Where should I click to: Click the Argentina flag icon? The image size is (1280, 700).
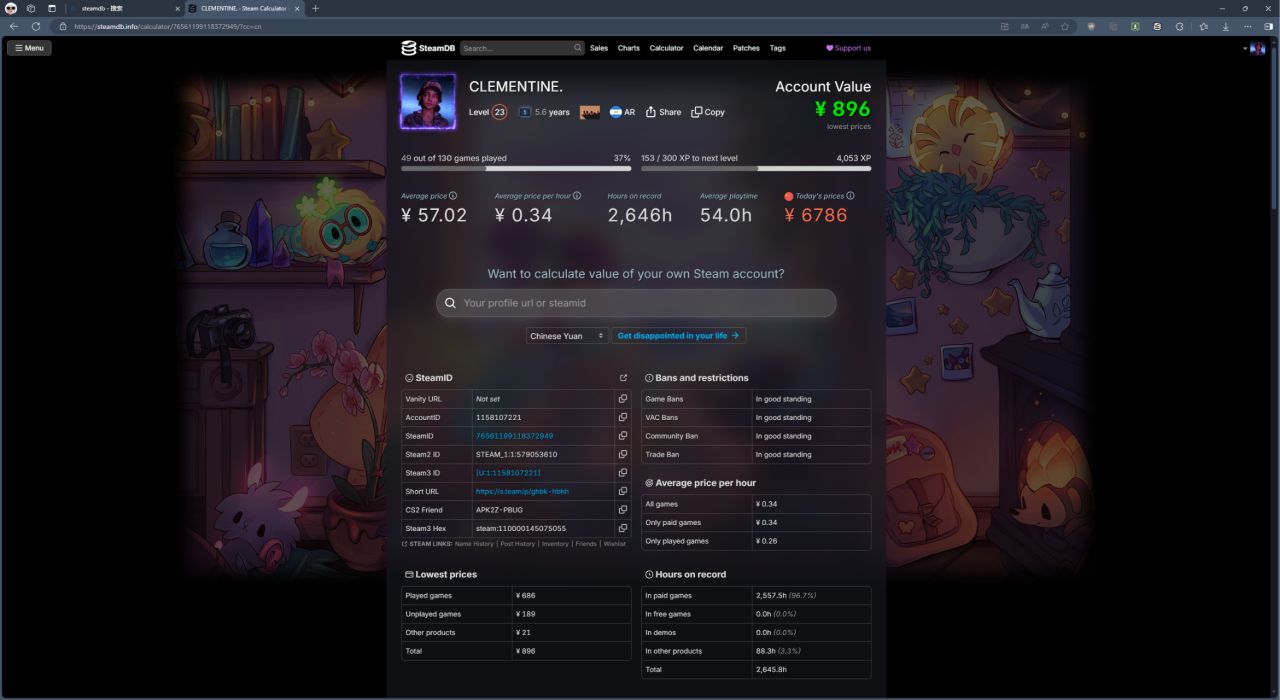[616, 112]
